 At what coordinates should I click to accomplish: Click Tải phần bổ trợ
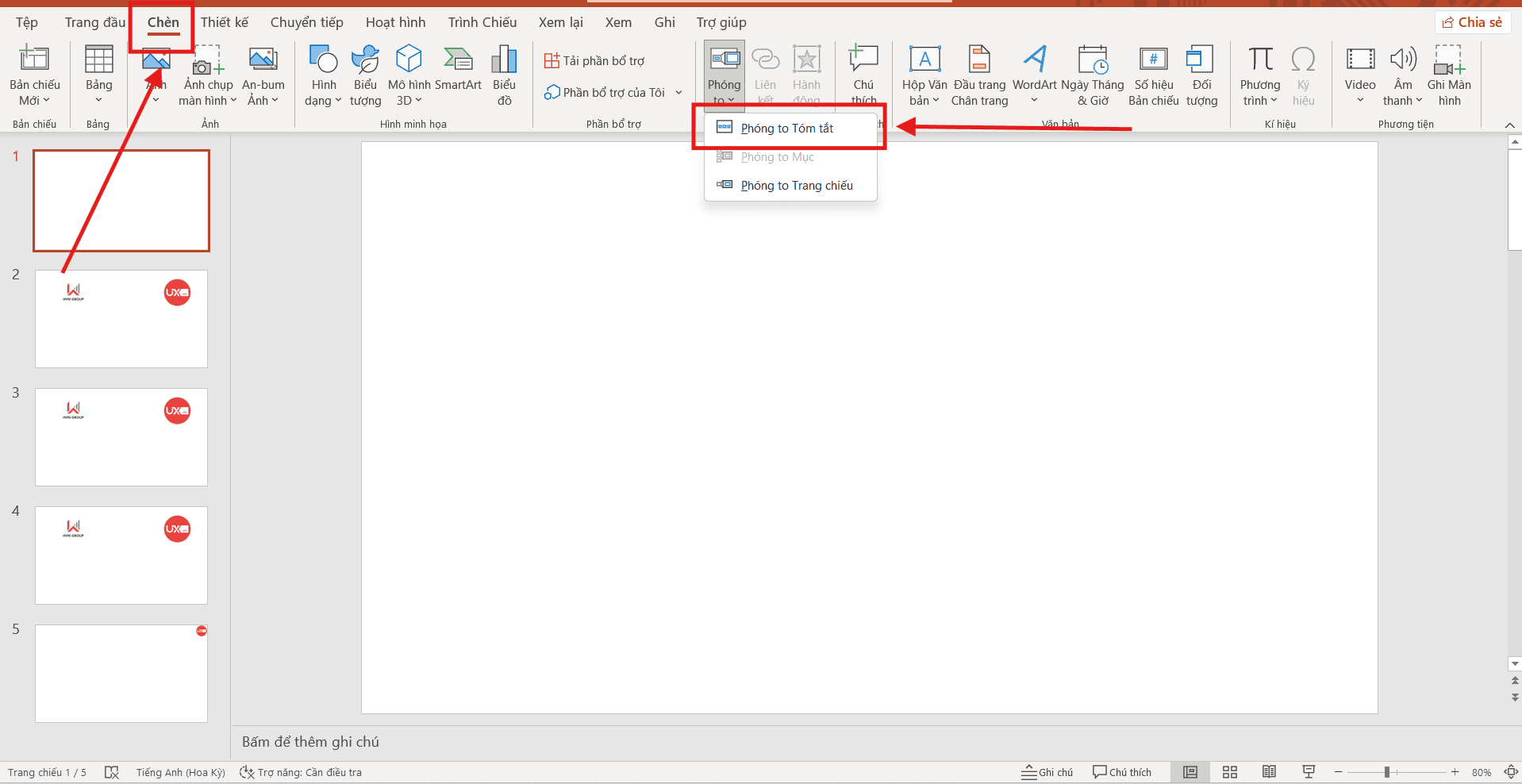click(594, 60)
